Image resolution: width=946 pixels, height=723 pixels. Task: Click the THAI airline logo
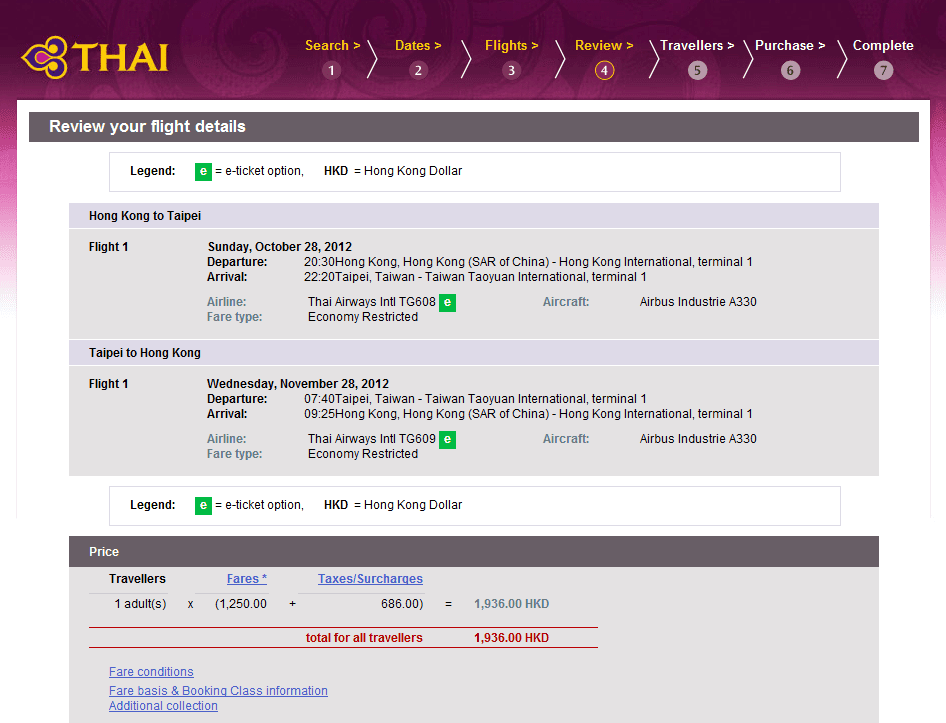click(95, 57)
